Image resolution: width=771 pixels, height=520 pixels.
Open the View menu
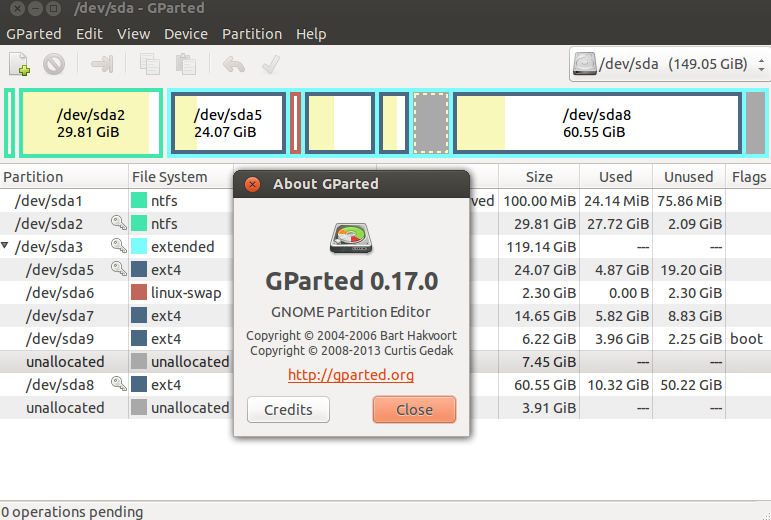[x=133, y=34]
